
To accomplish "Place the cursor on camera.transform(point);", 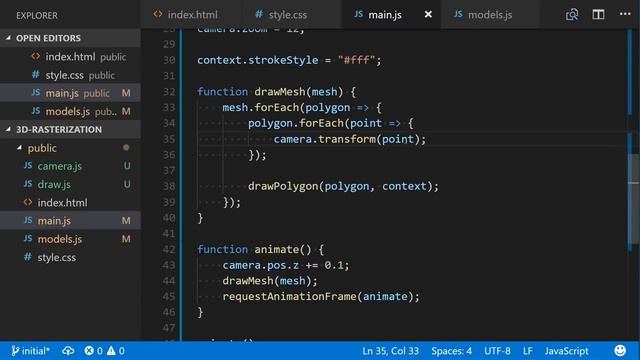I will coord(349,139).
